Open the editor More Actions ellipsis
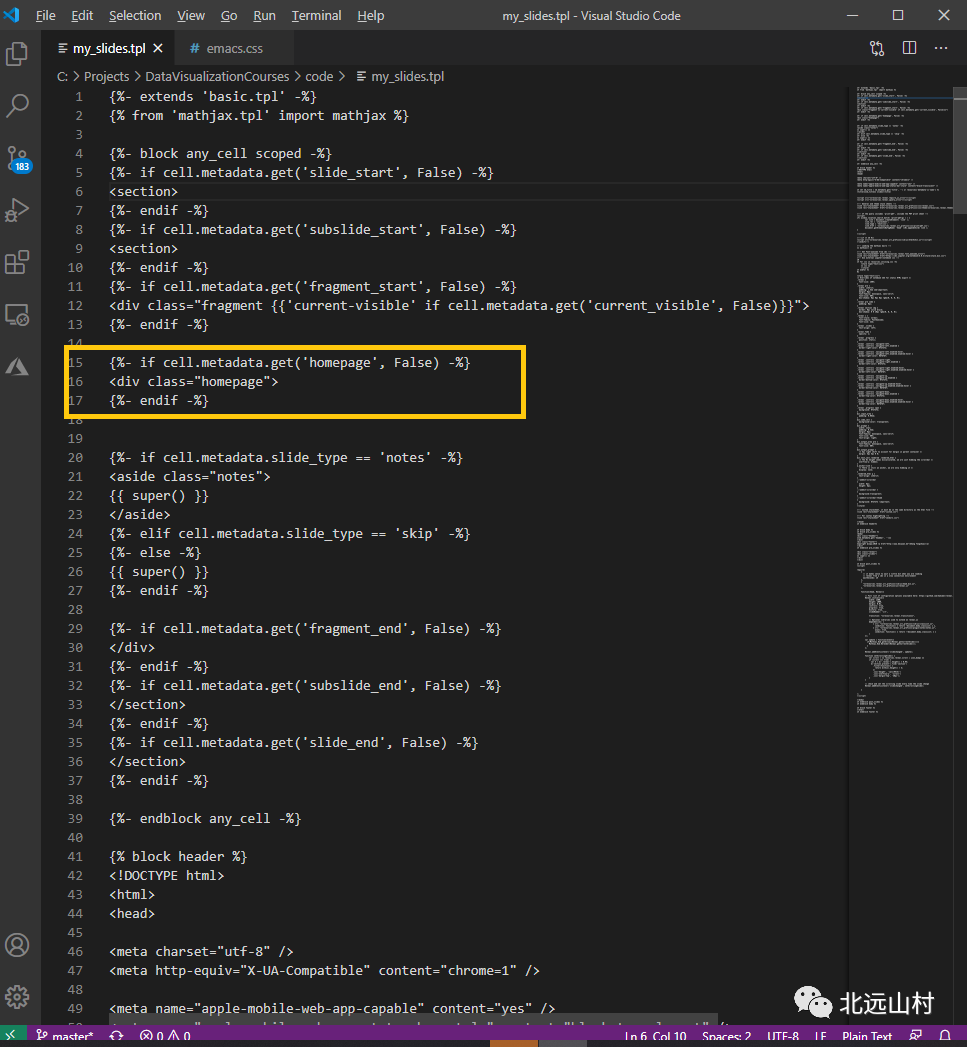This screenshot has height=1047, width=967. 941,48
